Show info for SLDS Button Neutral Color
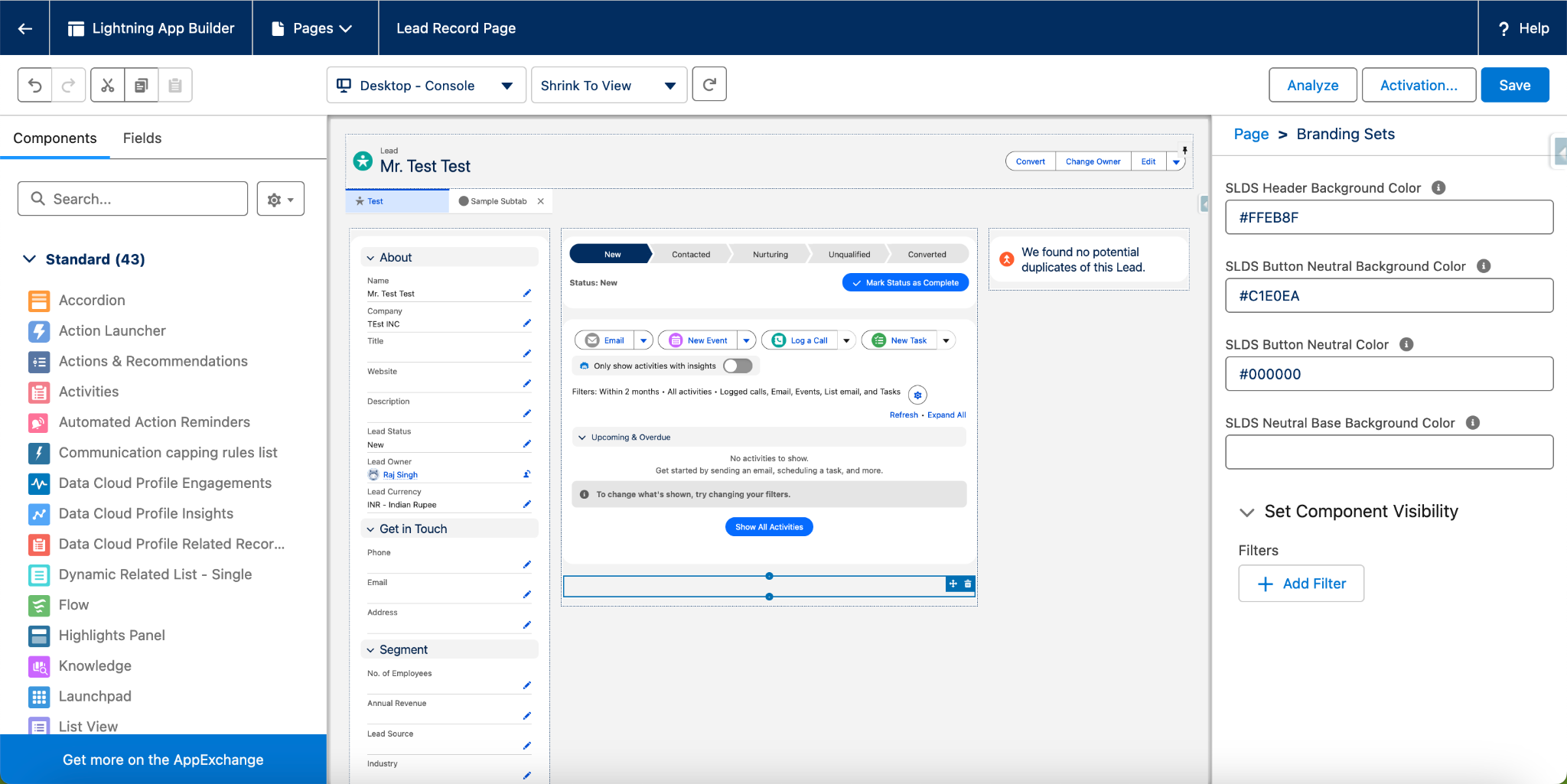1567x784 pixels. click(1406, 344)
